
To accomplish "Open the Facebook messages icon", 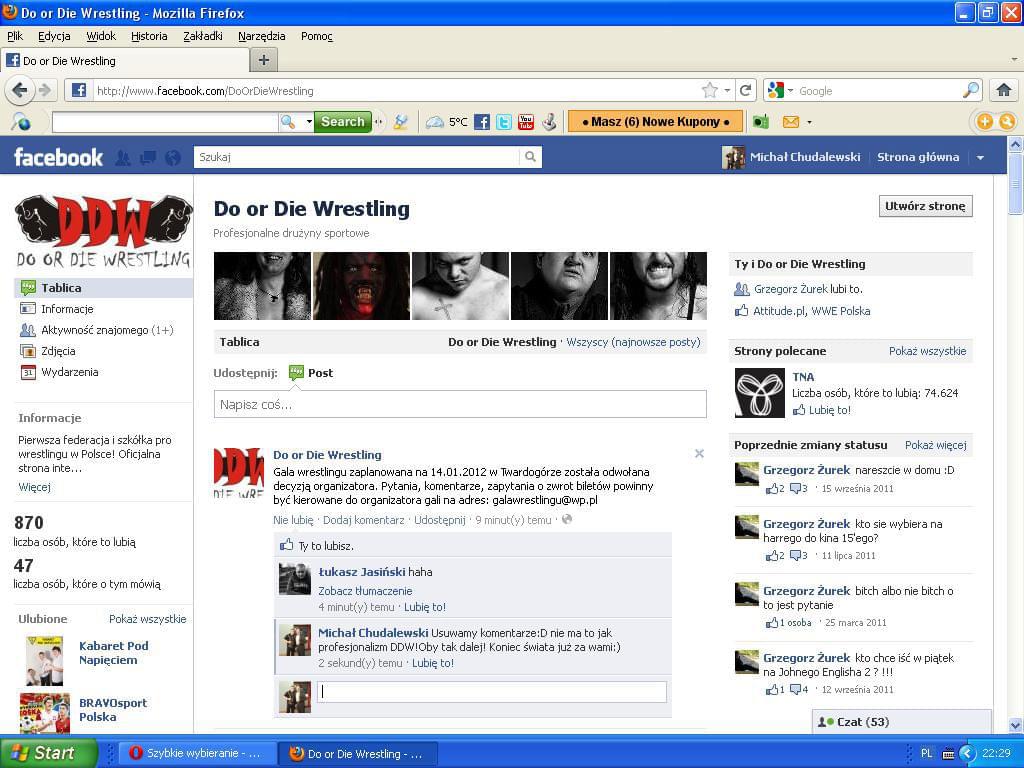I will coord(148,157).
